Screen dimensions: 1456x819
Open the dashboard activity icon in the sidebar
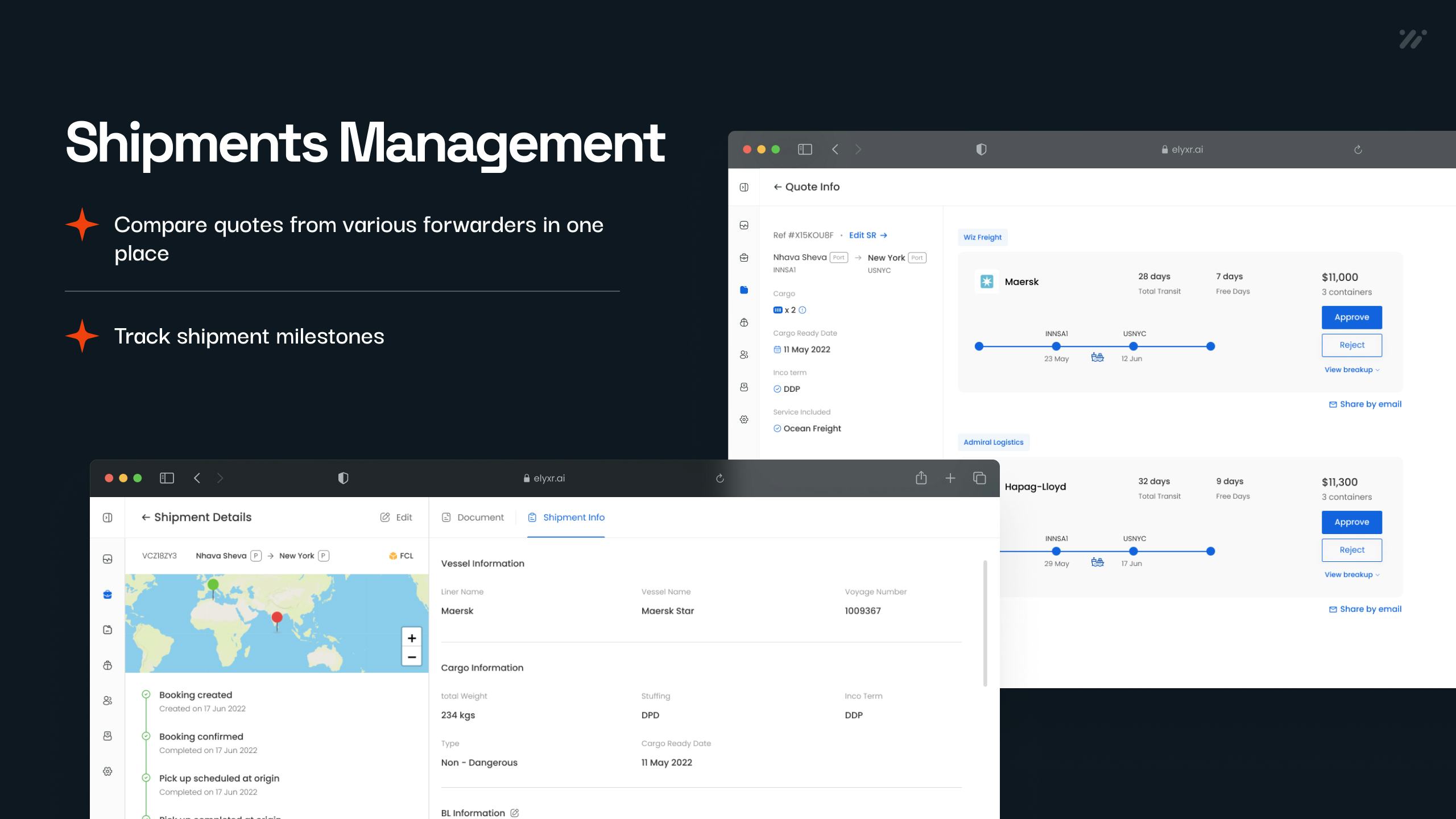coord(107,559)
